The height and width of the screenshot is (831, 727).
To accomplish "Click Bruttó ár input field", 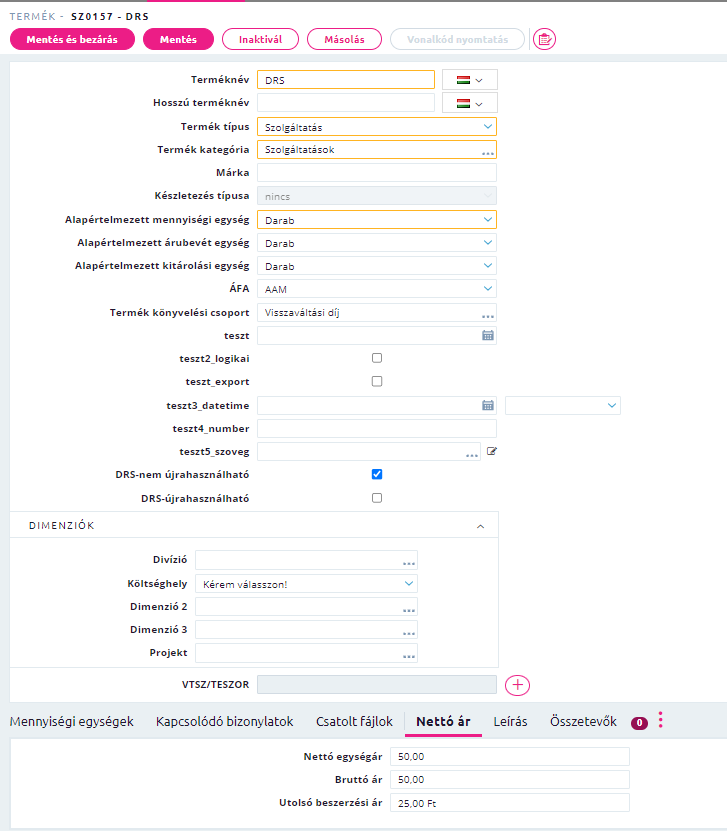I will [510, 780].
